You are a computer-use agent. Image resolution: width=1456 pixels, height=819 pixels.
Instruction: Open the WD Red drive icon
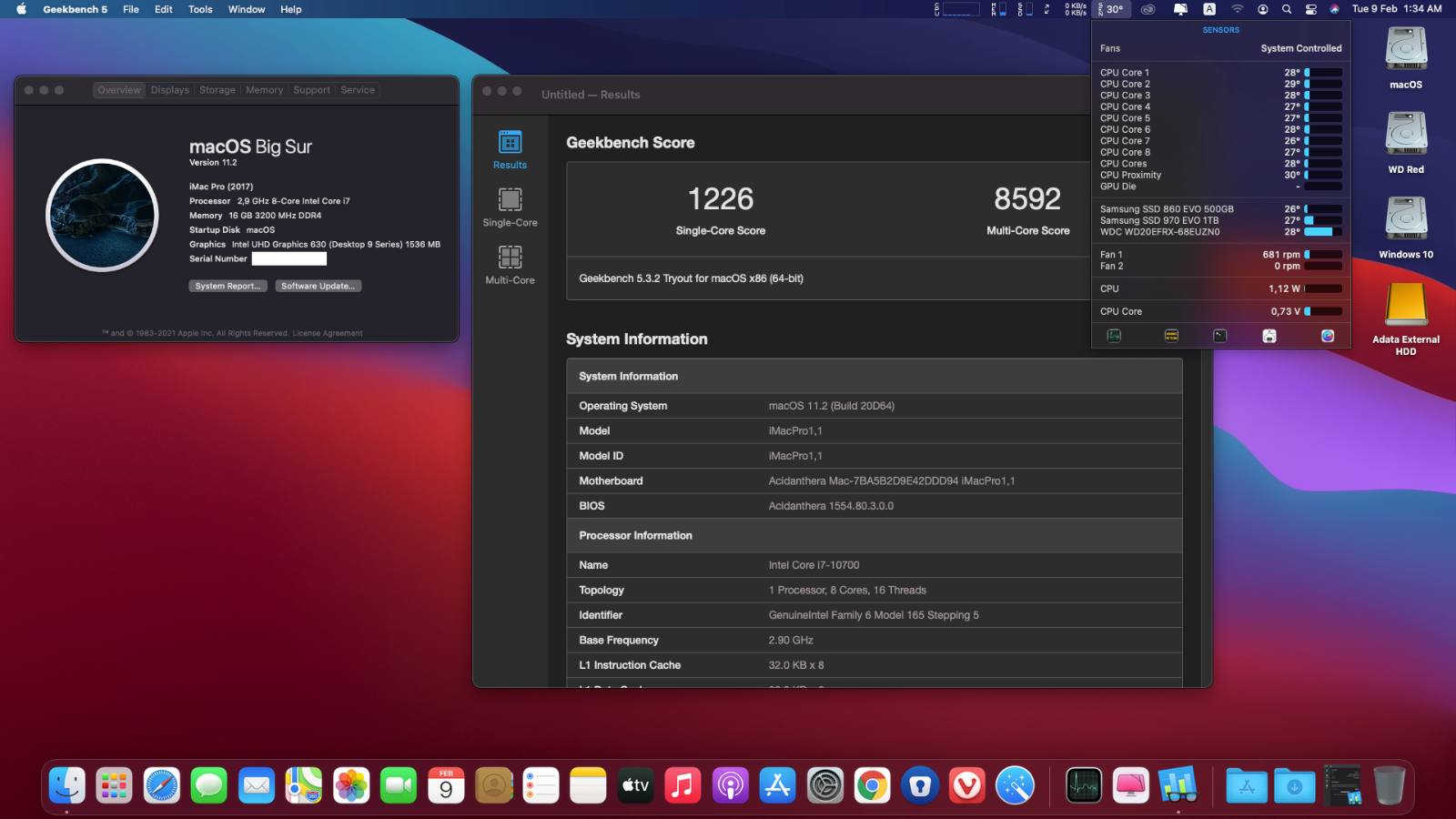point(1406,142)
